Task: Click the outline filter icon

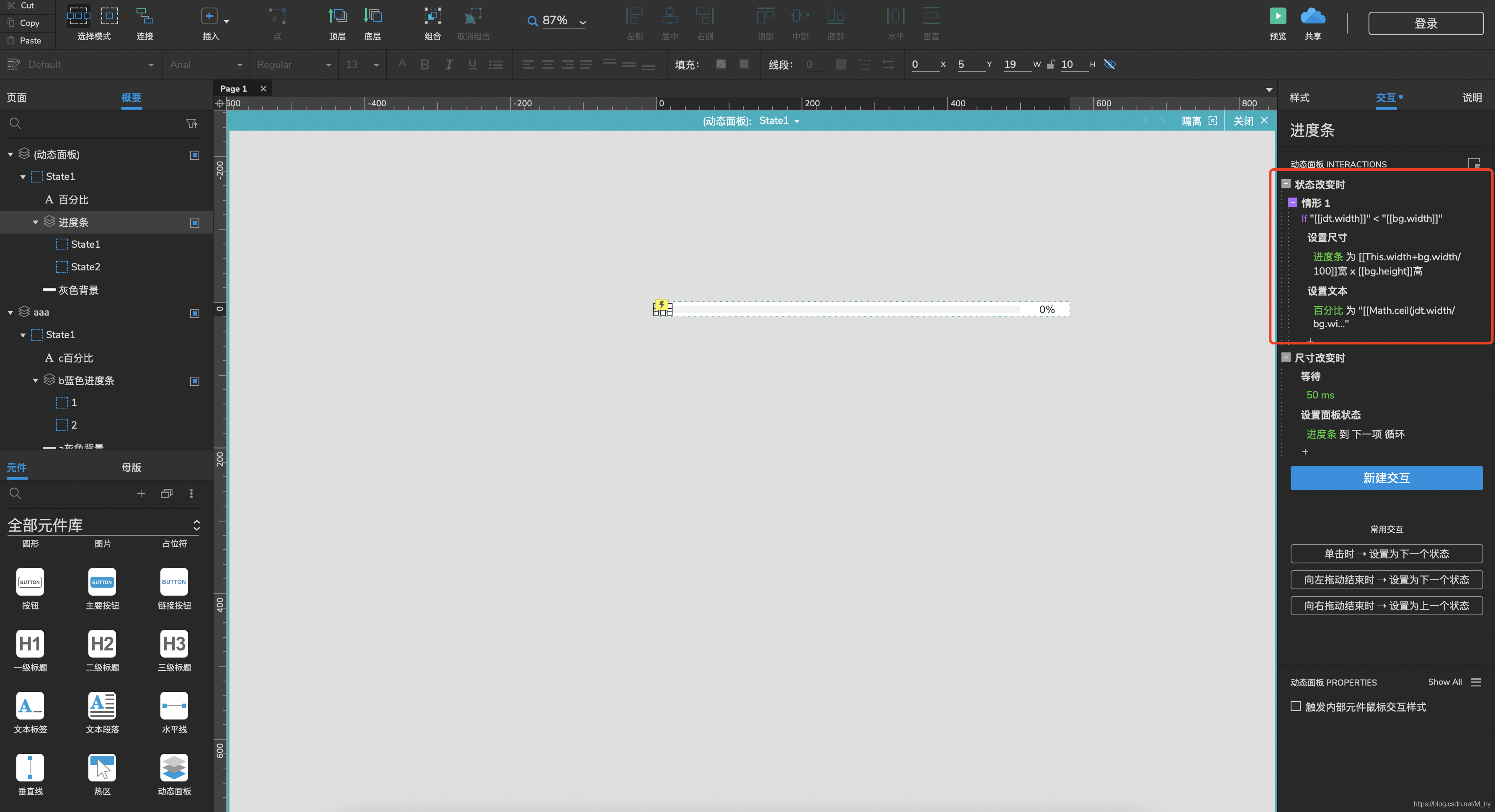Action: pyautogui.click(x=191, y=123)
